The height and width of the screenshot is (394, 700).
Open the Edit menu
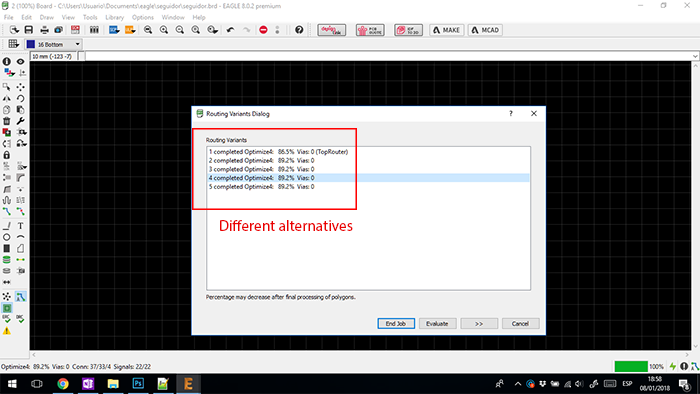coord(26,17)
